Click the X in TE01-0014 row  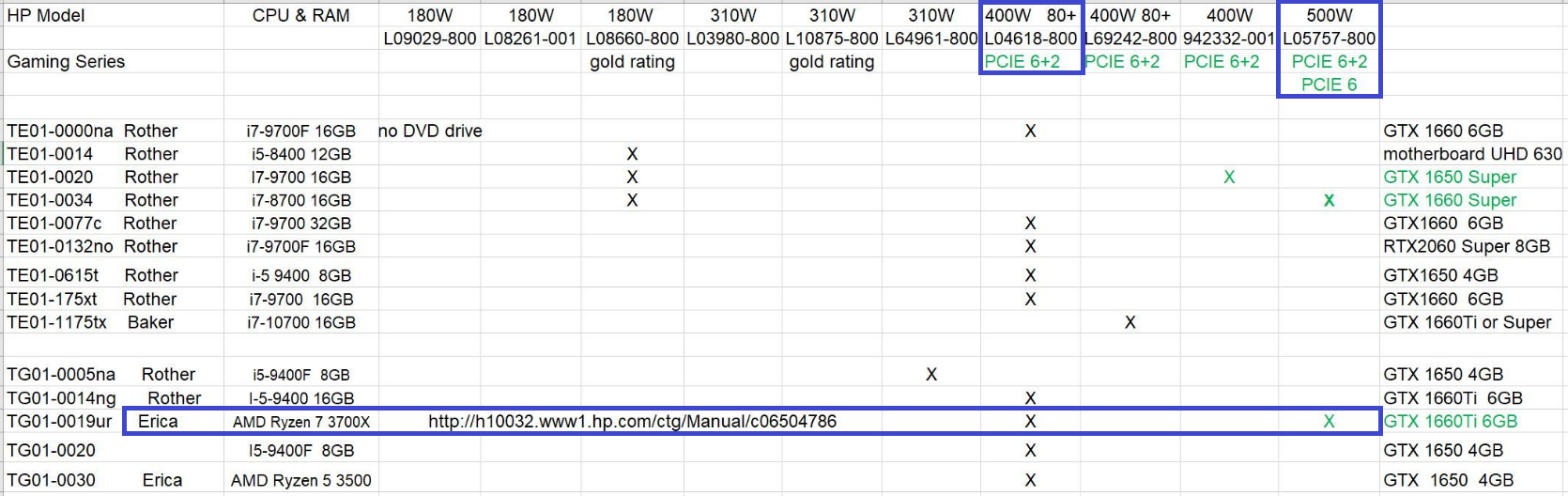(x=632, y=154)
